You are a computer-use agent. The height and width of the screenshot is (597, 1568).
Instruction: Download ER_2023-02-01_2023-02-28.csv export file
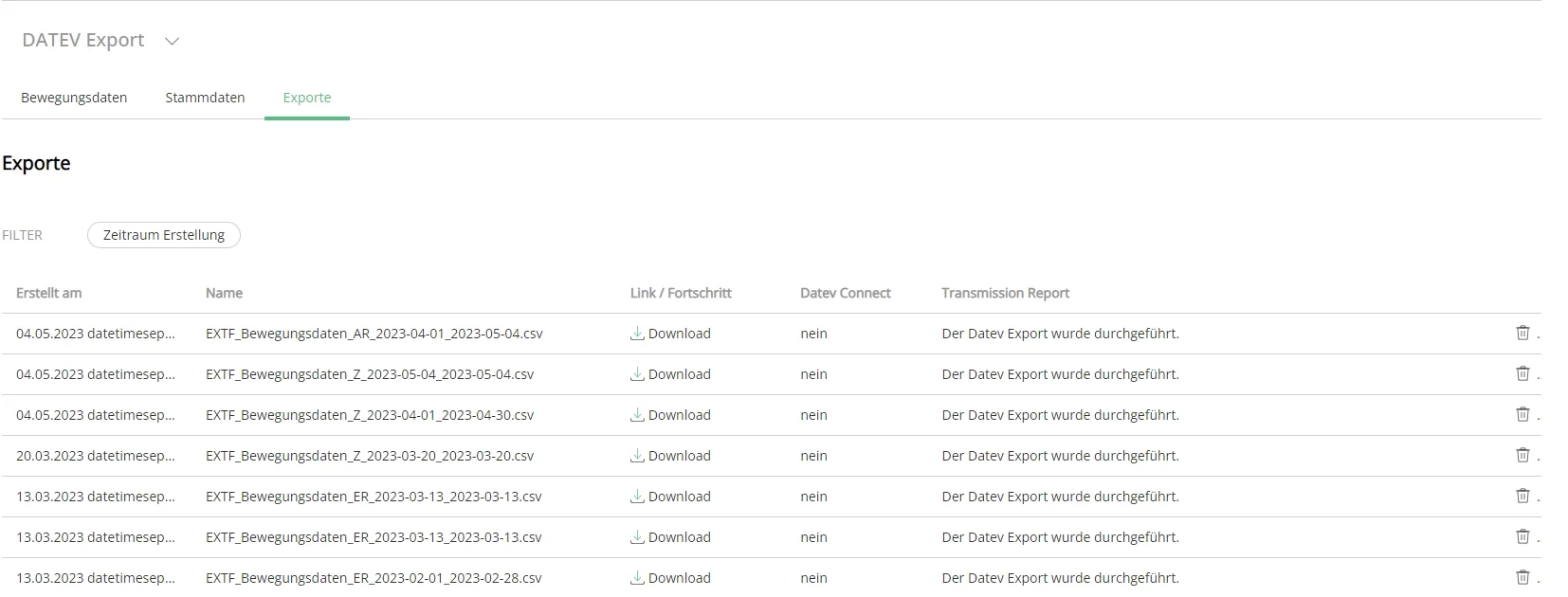[x=670, y=578]
